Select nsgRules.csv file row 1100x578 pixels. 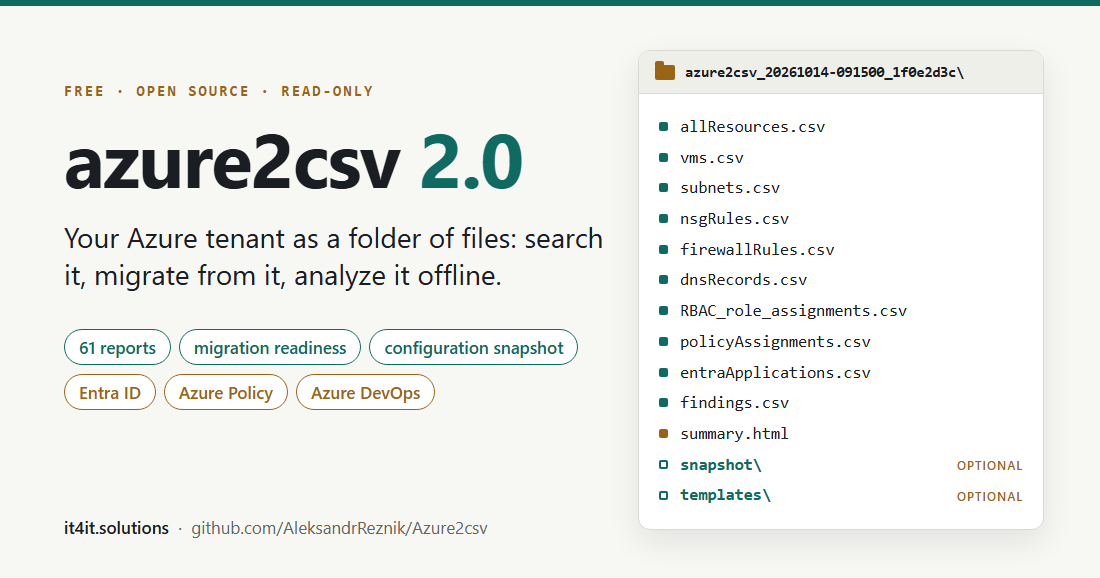coord(735,219)
